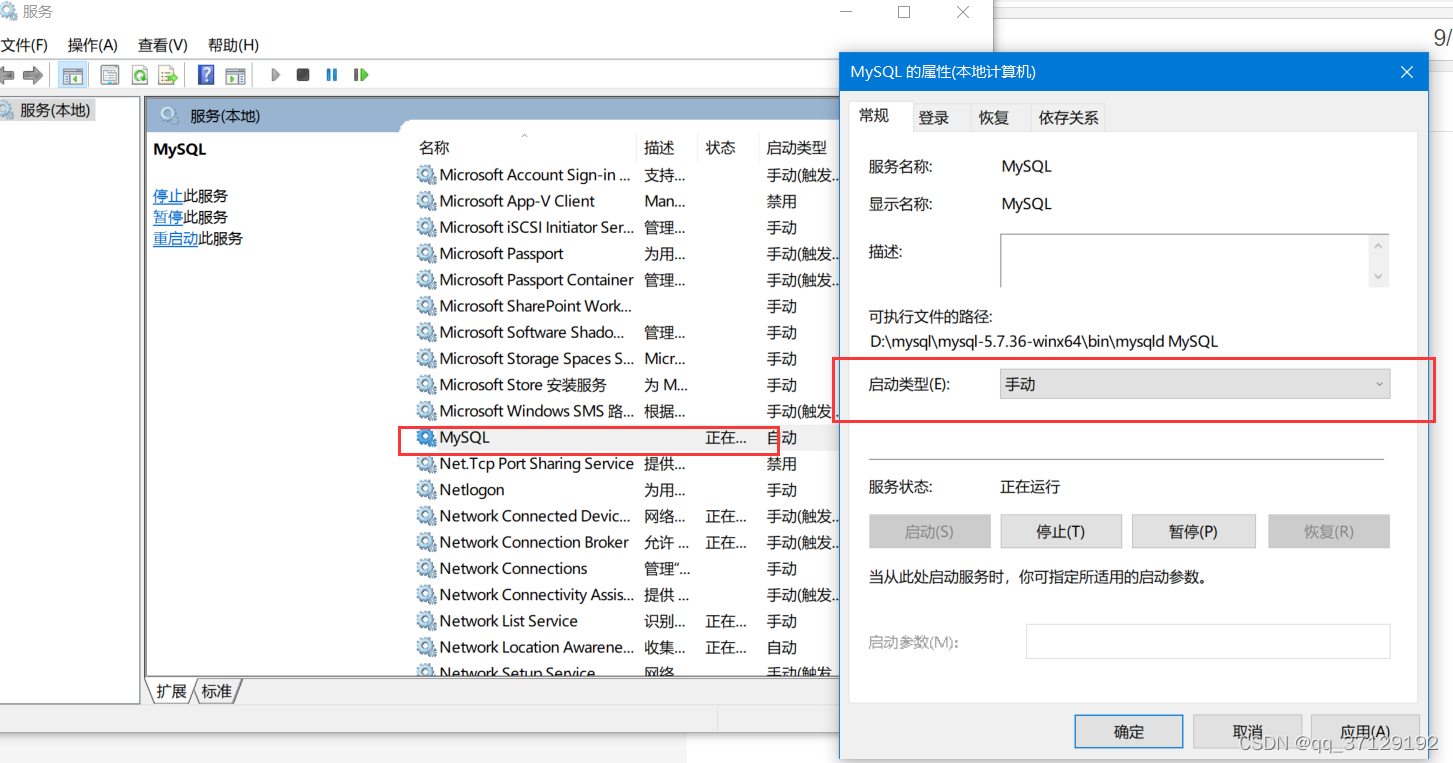Image resolution: width=1453 pixels, height=763 pixels.
Task: Click gear icon beside Netlogon
Action: click(427, 490)
